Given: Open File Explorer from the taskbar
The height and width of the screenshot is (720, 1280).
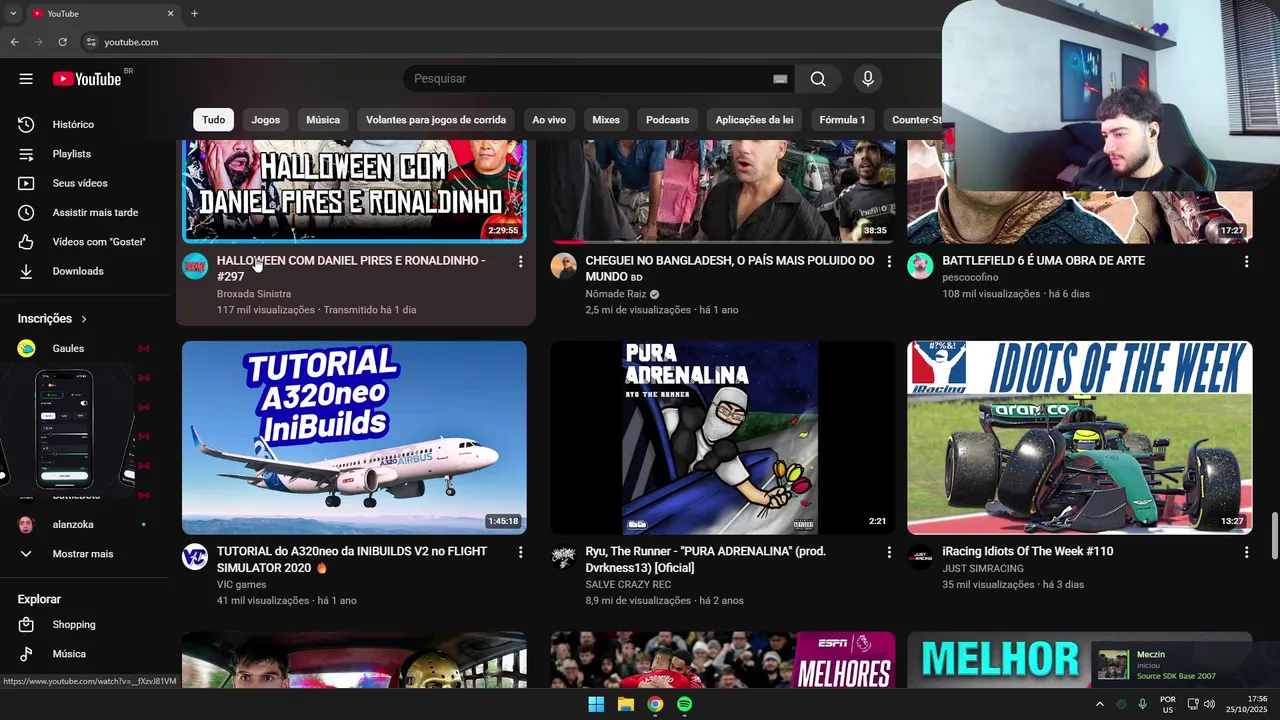Looking at the screenshot, I should tap(625, 704).
